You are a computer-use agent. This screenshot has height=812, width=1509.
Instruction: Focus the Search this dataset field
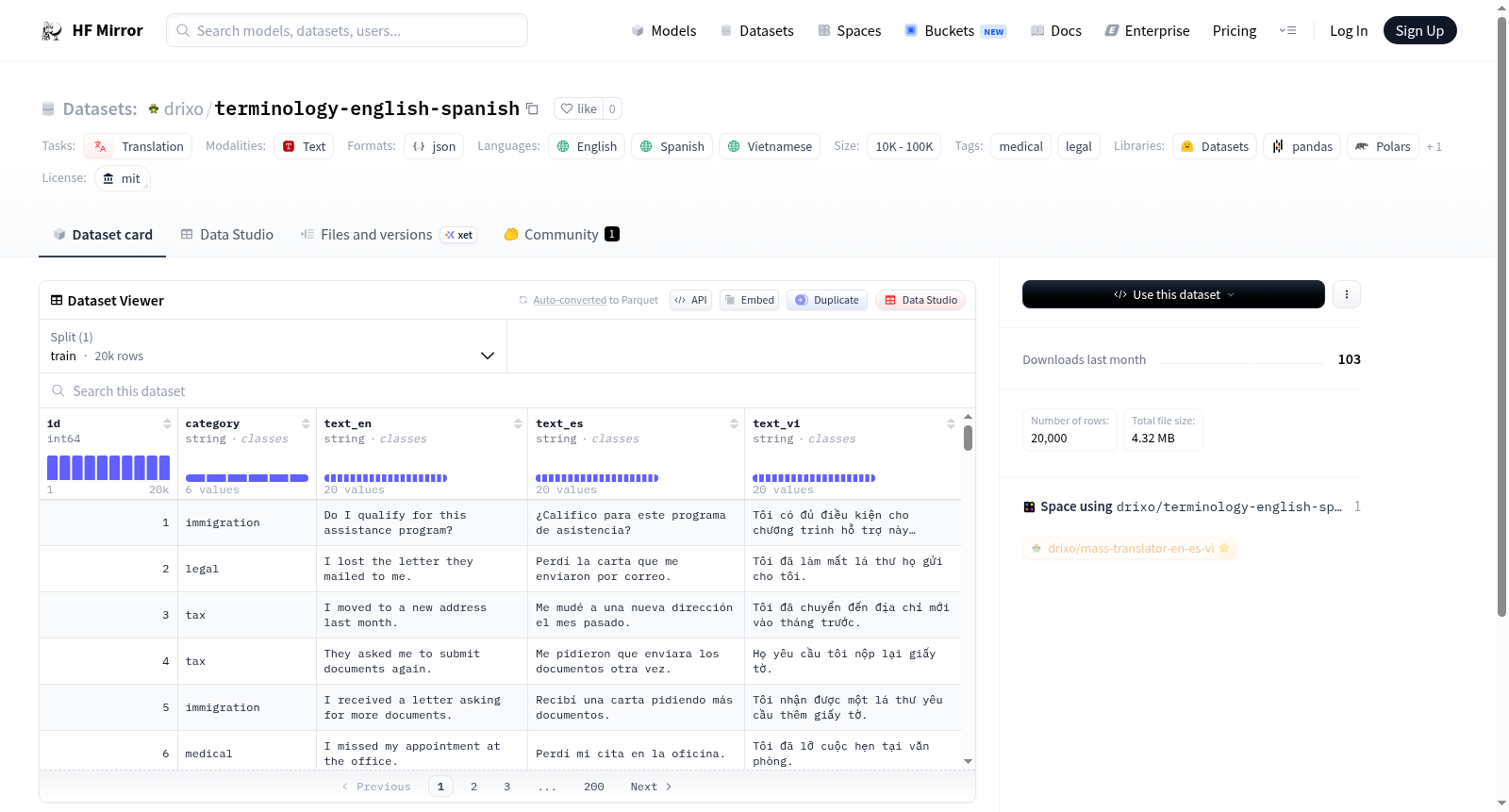tap(507, 390)
